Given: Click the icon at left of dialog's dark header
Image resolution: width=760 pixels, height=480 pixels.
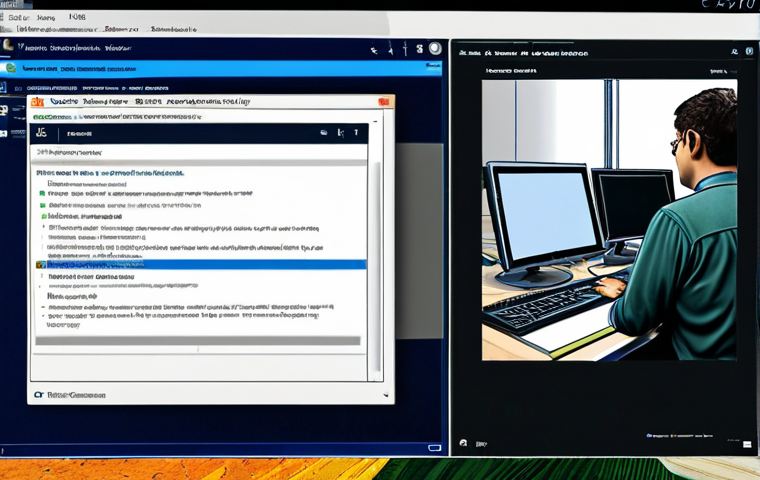Looking at the screenshot, I should pos(41,132).
